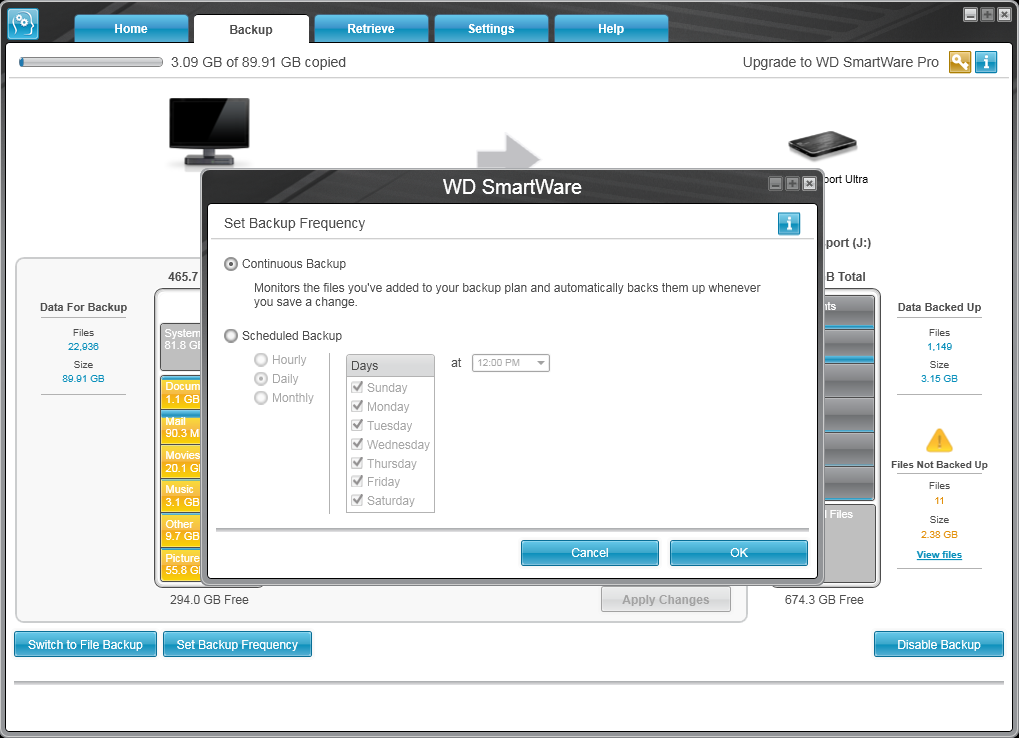Click Upgrade to WD SmartWare Pro text
The image size is (1019, 738).
pos(840,62)
